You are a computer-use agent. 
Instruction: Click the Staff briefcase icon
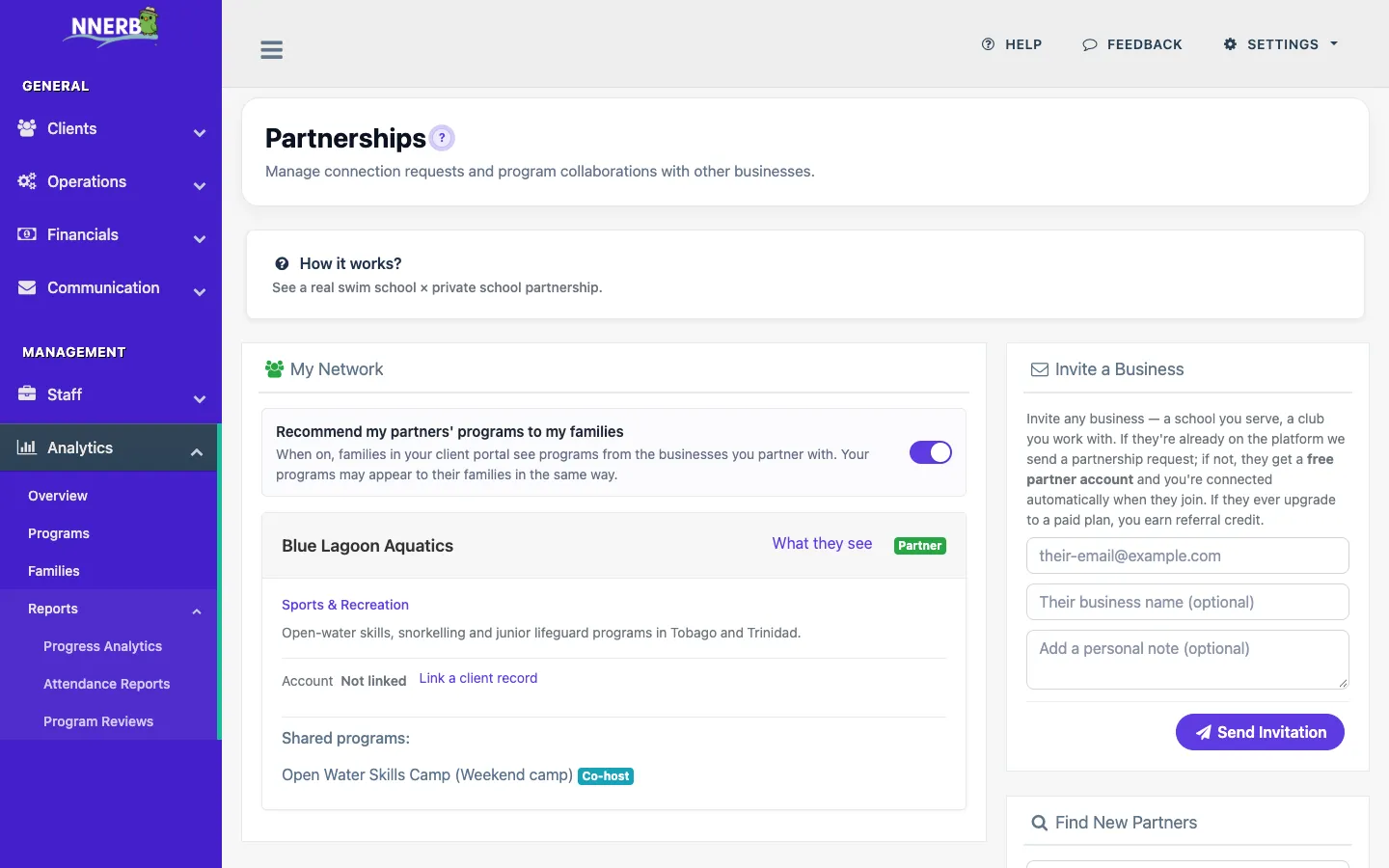point(27,394)
